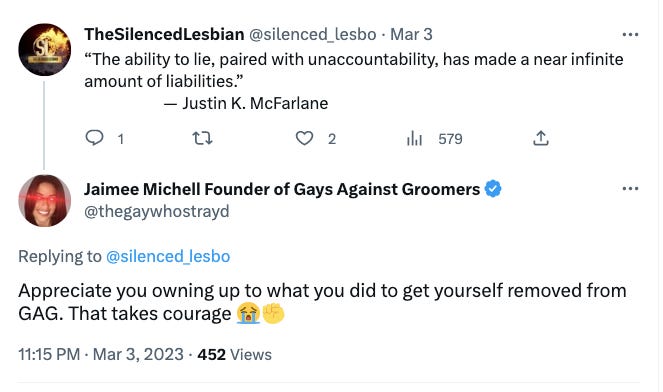Open more options on Jaimee Michell's reply
Image resolution: width=663 pixels, height=392 pixels.
[630, 189]
